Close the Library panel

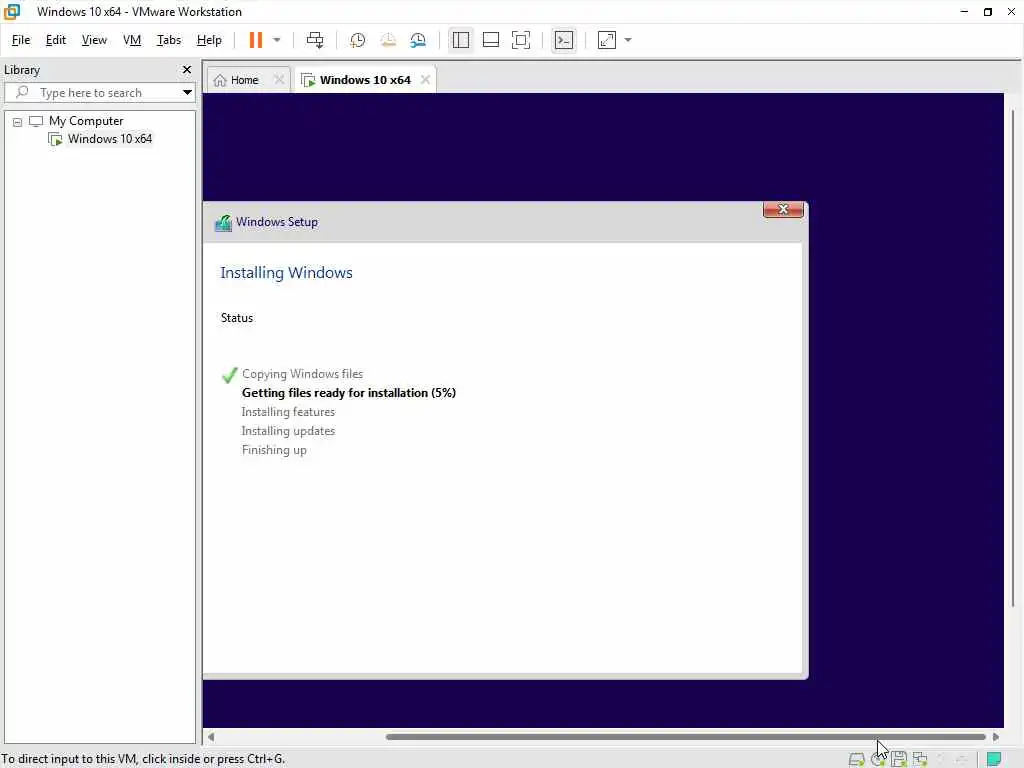click(x=187, y=69)
